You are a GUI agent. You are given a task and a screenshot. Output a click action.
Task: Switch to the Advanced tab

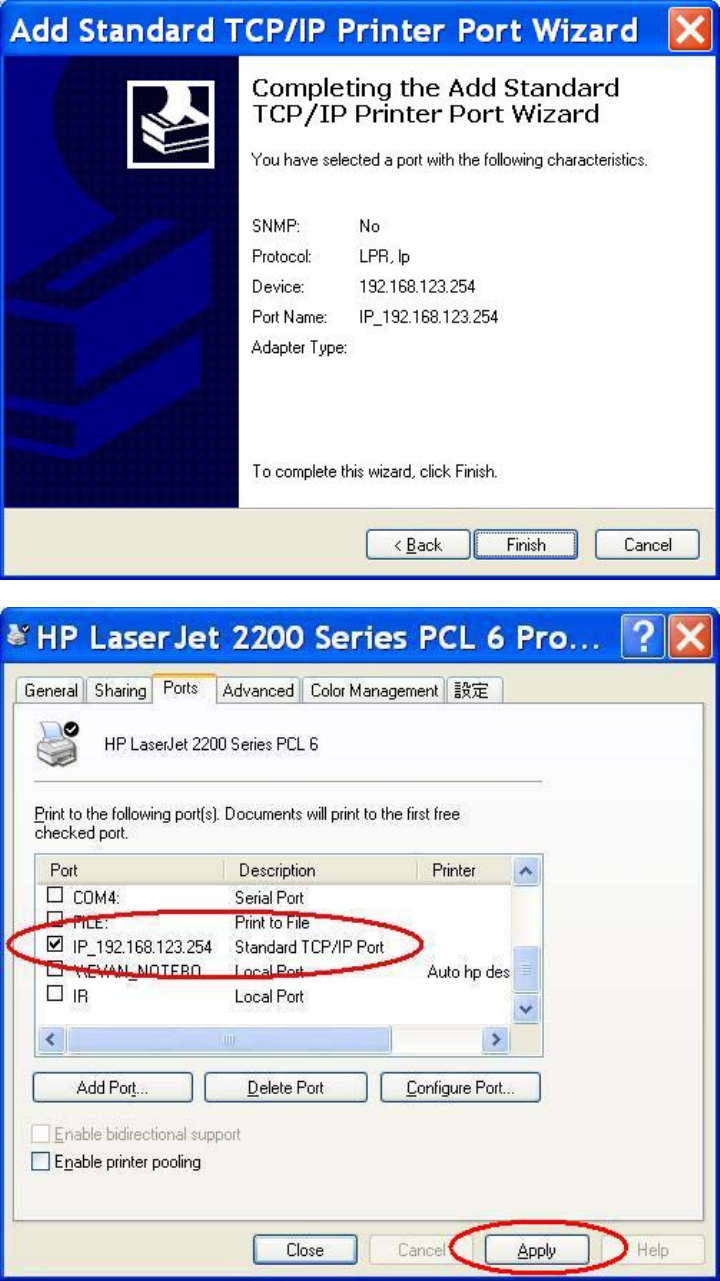(x=258, y=691)
